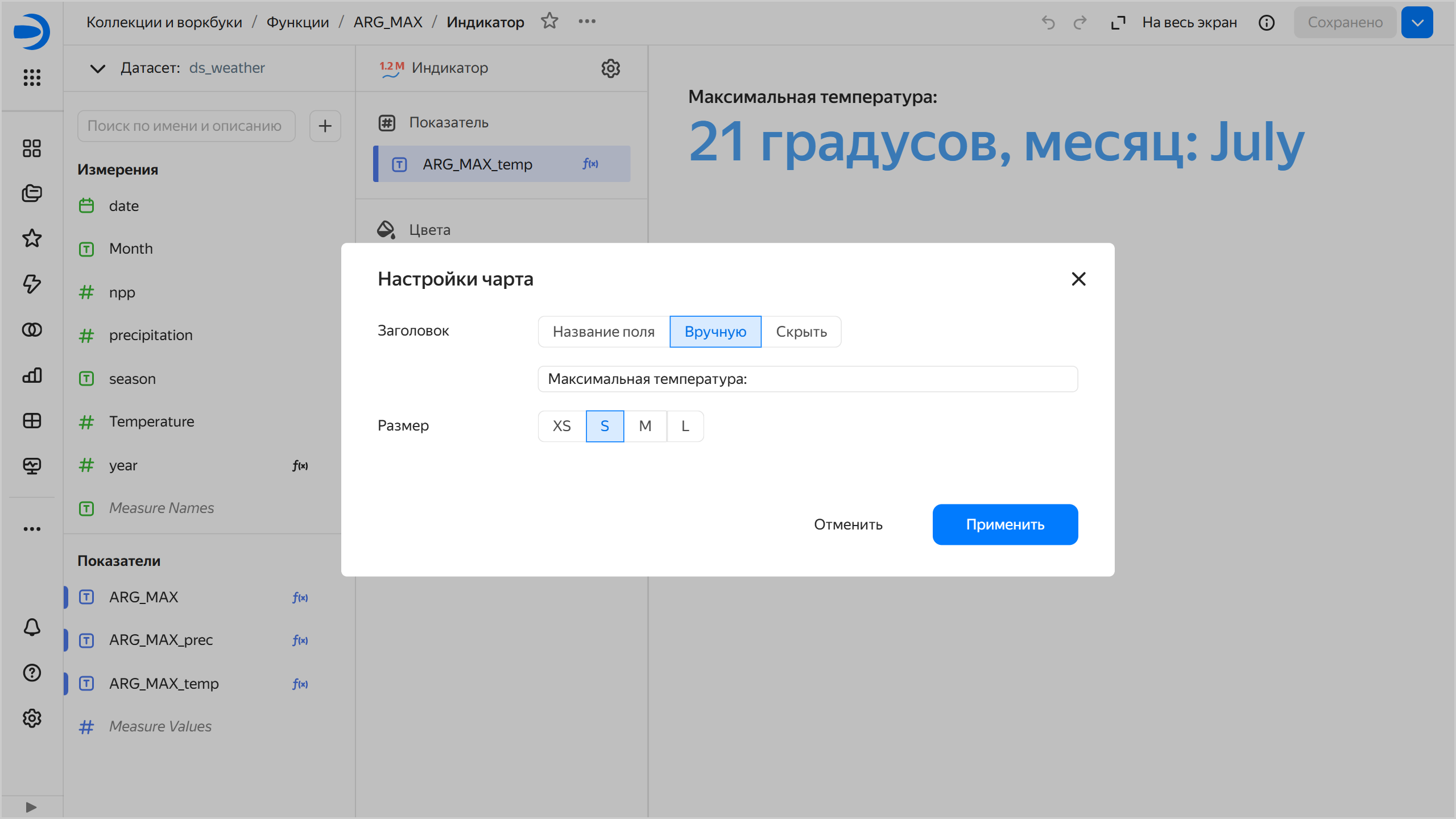Image resolution: width=1456 pixels, height=819 pixels.
Task: Cancel the dialog with Отменить
Action: point(849,524)
